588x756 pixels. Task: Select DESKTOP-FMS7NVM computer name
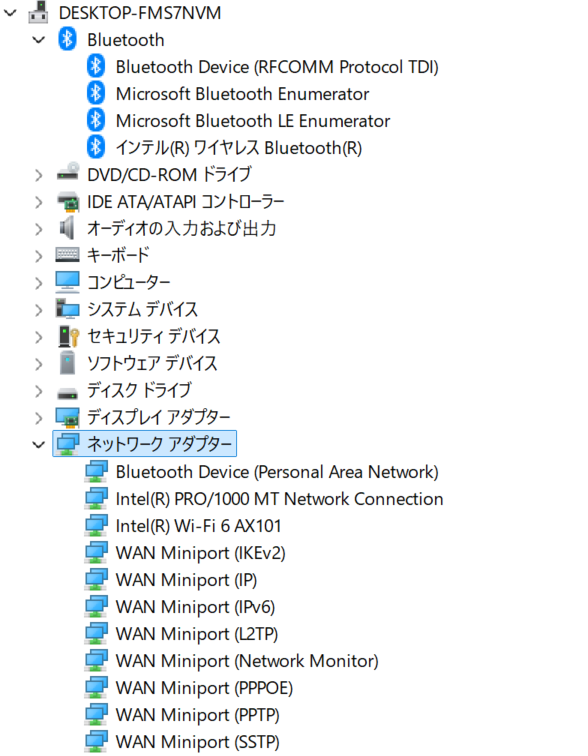click(140, 13)
